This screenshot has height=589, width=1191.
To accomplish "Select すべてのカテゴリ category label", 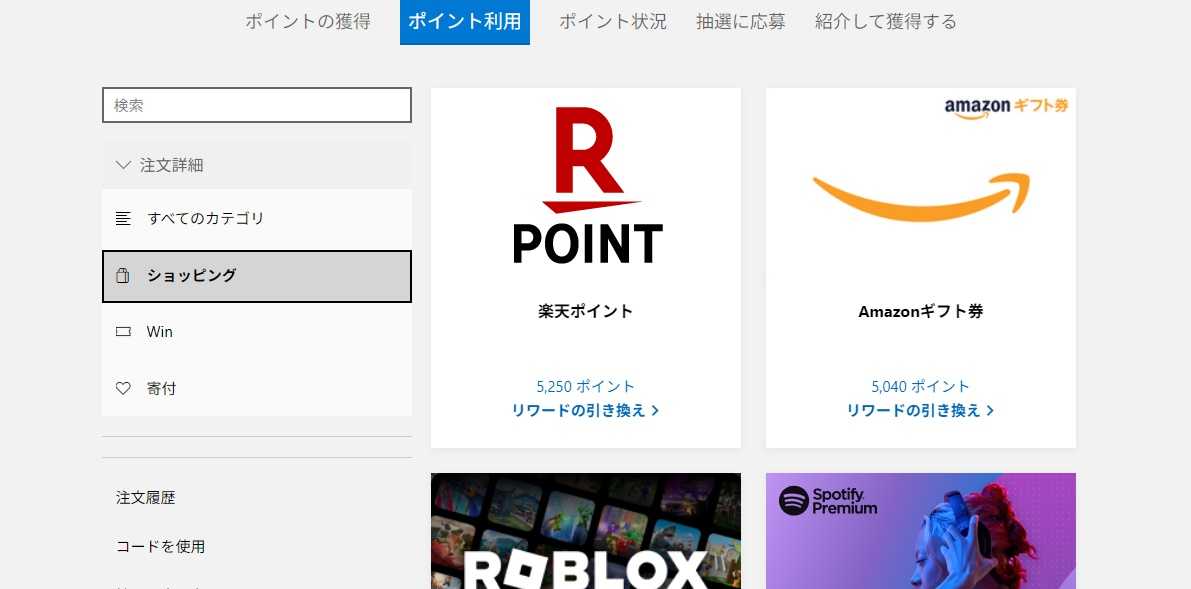I will pos(206,219).
